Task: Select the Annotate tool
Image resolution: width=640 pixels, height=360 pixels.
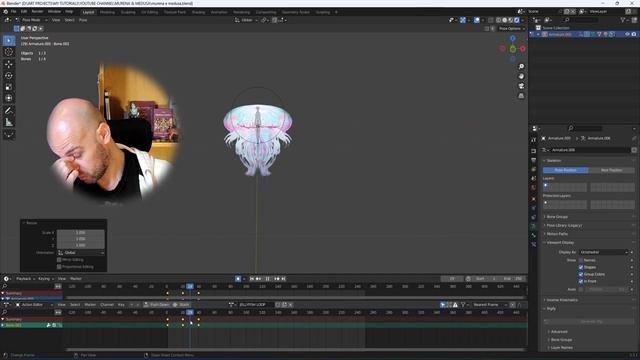Action: click(x=9, y=111)
